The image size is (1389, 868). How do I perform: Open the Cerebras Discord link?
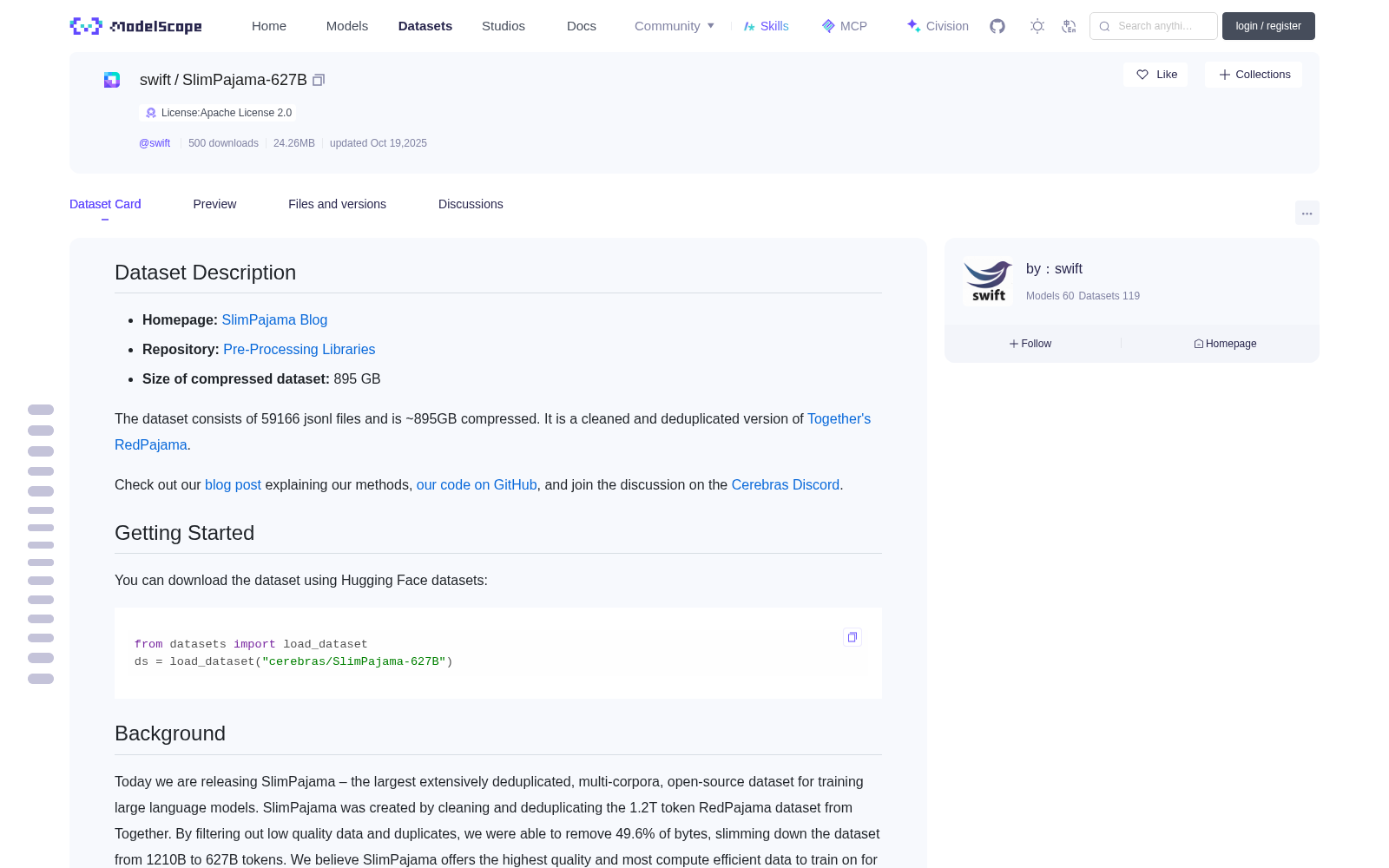coord(786,485)
